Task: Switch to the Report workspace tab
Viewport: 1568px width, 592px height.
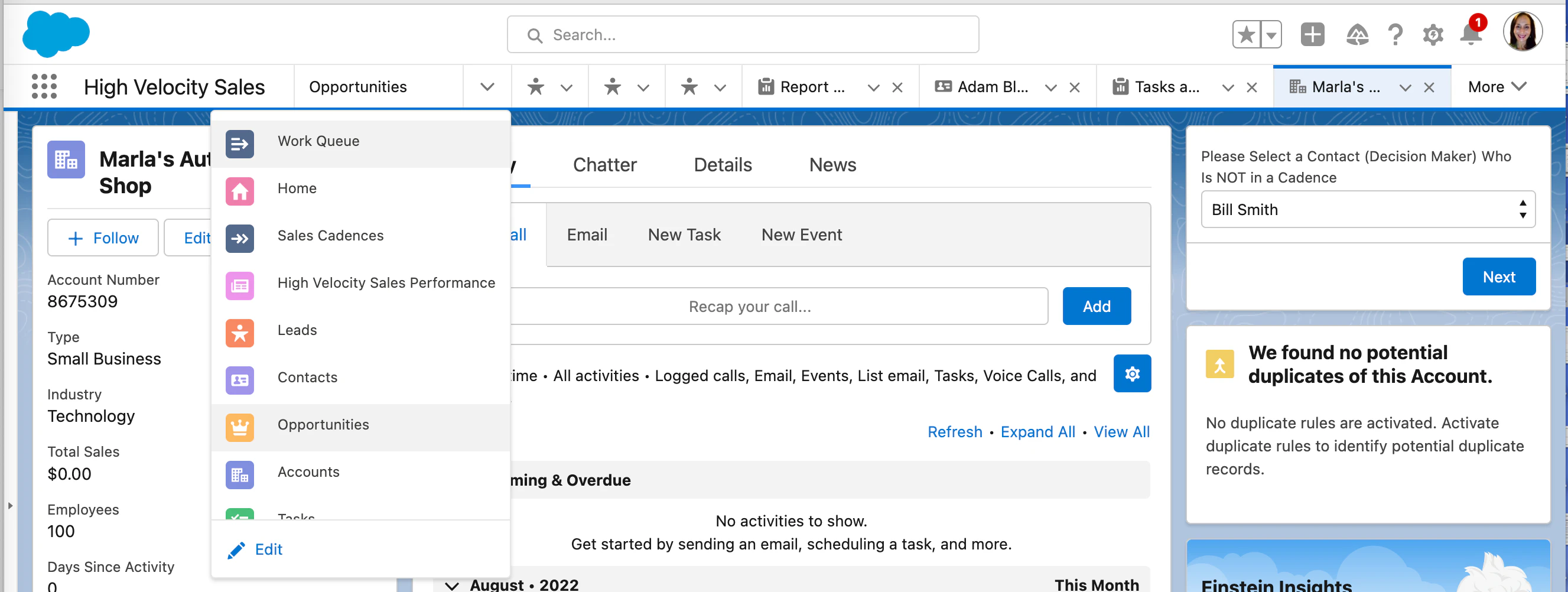Action: point(802,87)
